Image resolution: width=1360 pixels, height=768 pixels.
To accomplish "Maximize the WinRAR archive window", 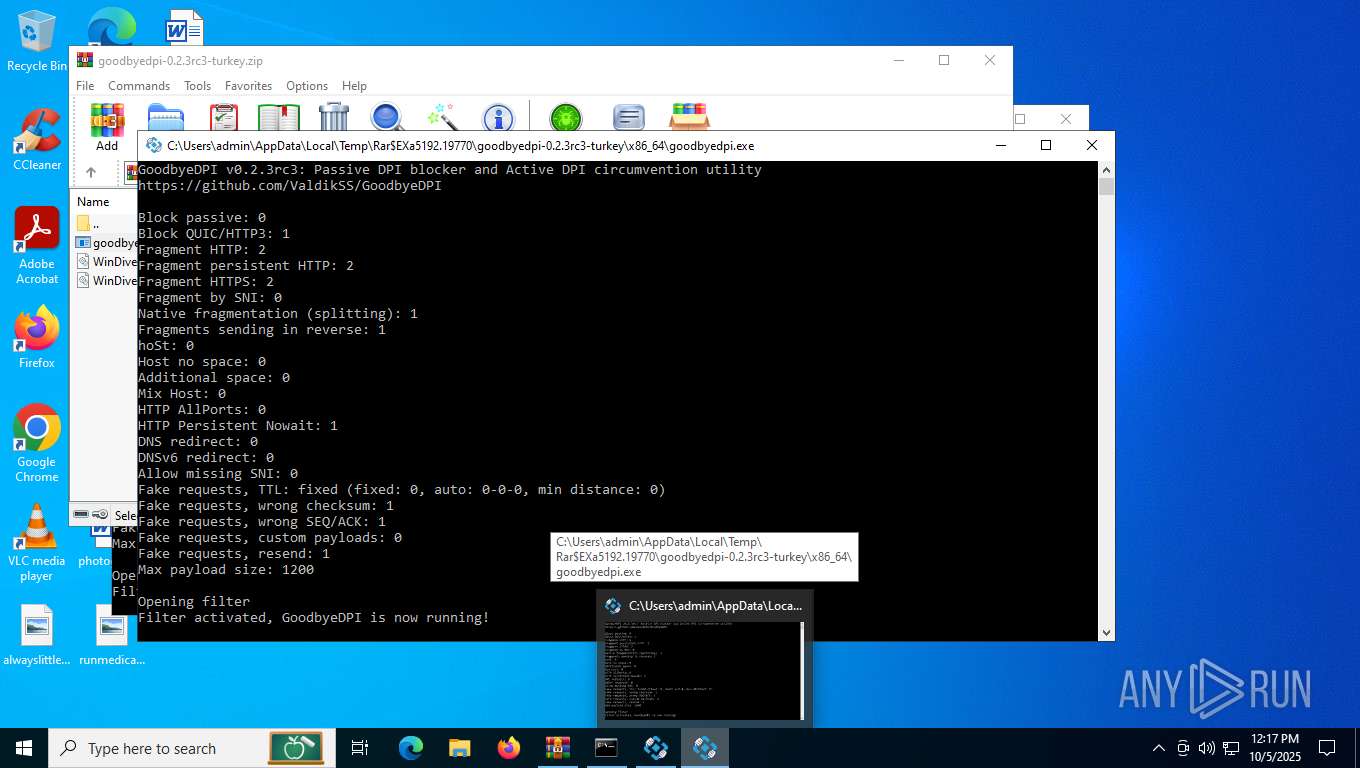I will [943, 60].
